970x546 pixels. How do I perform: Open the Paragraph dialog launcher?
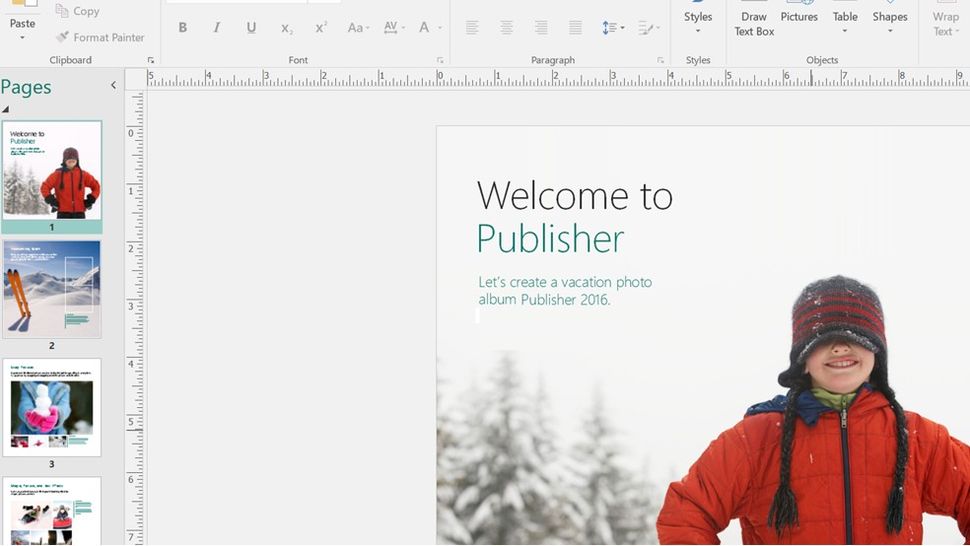660,60
